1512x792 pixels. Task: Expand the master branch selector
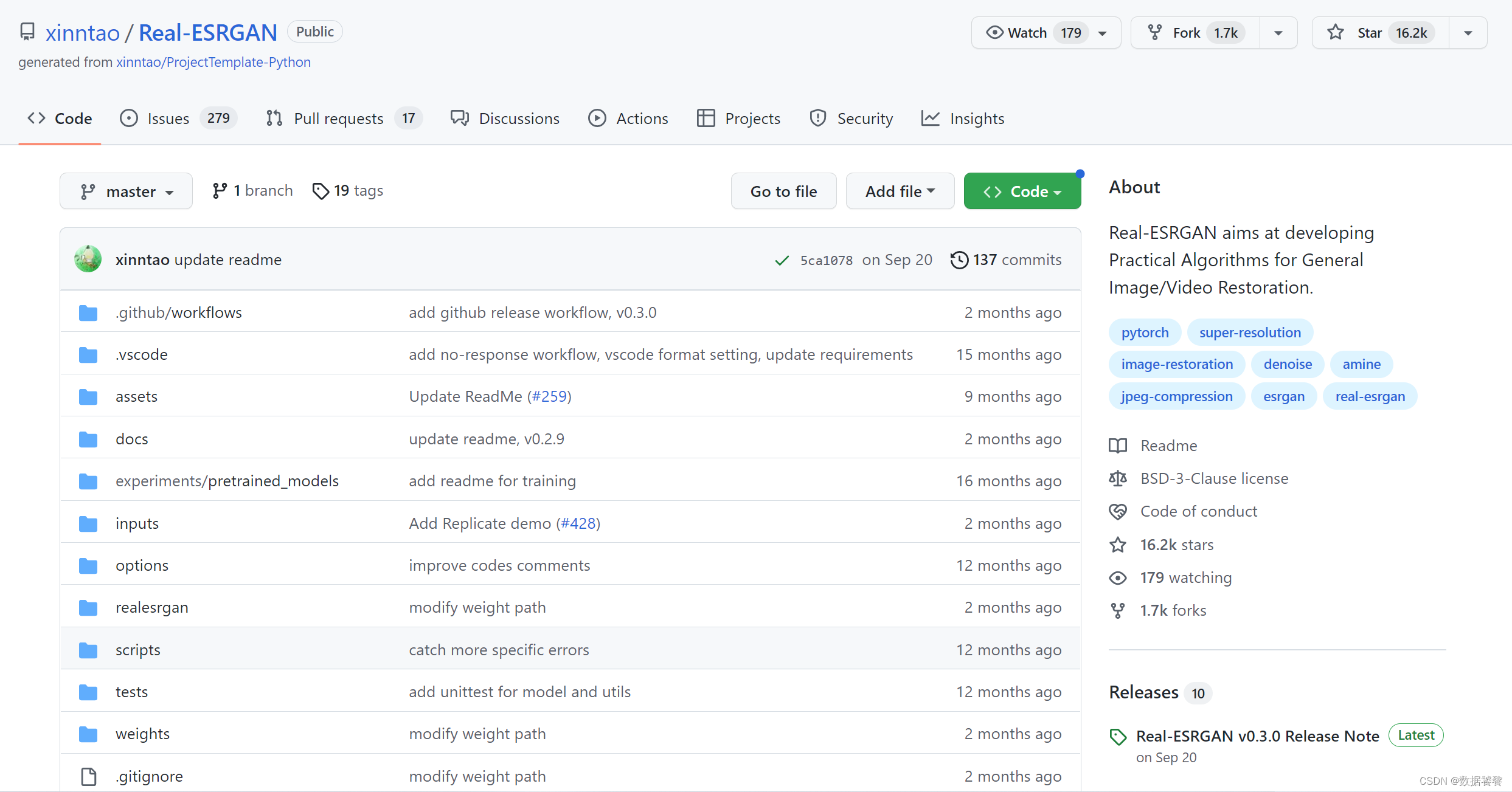pos(127,191)
